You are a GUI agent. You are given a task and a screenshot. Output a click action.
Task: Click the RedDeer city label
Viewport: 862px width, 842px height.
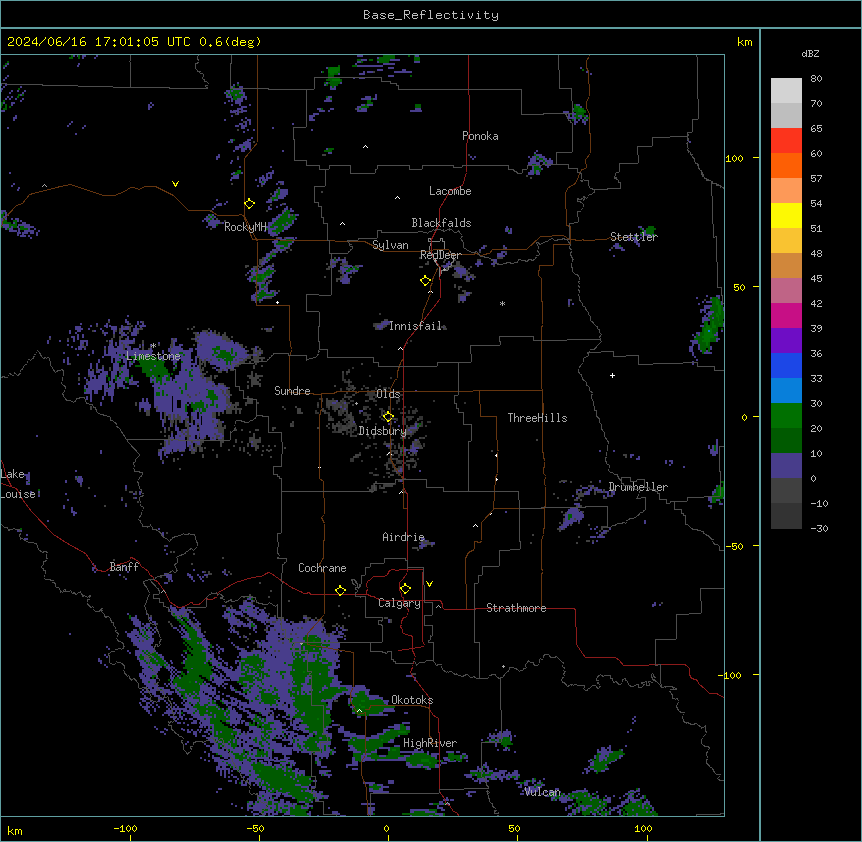440,255
